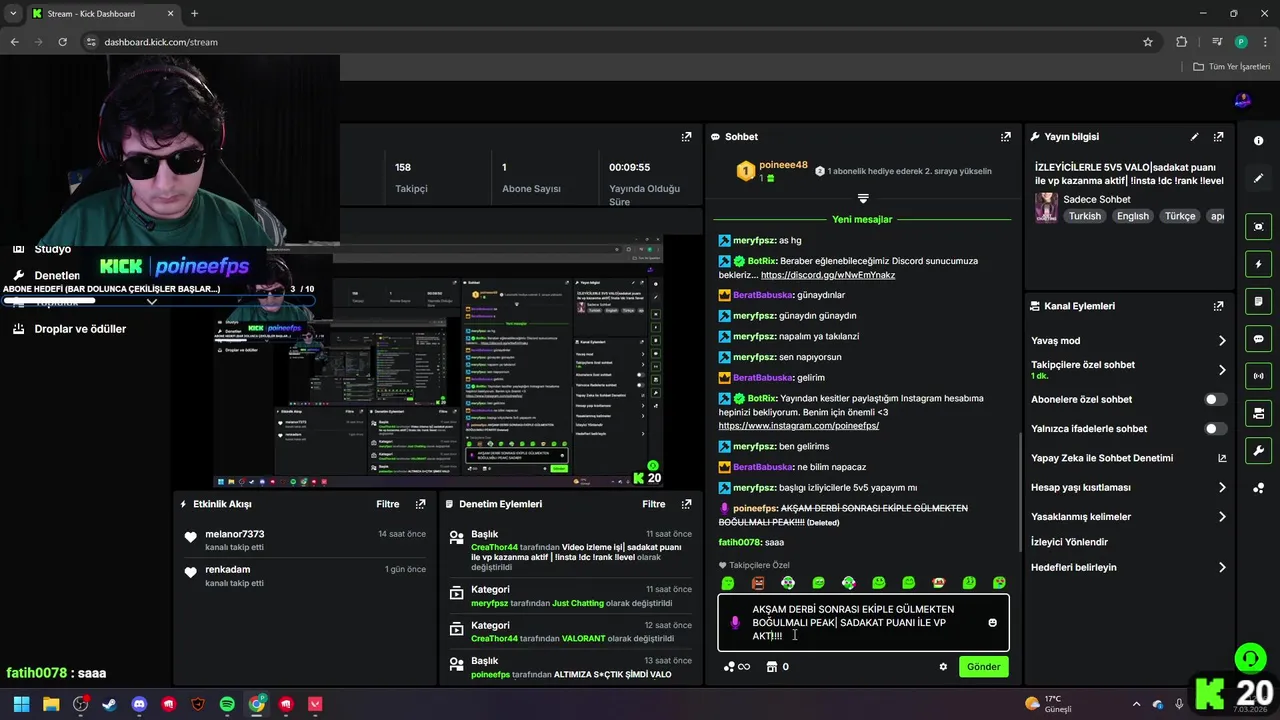Open the emoji picker in chat input

(x=992, y=623)
